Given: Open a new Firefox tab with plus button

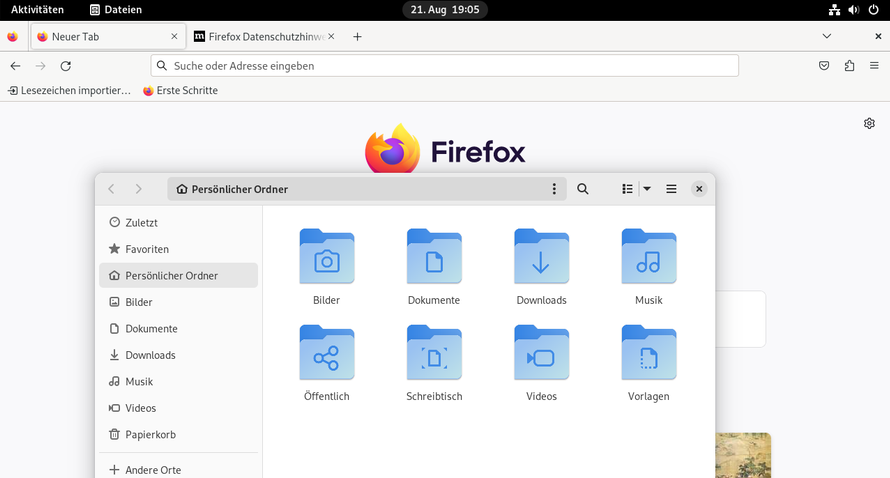Looking at the screenshot, I should (357, 36).
